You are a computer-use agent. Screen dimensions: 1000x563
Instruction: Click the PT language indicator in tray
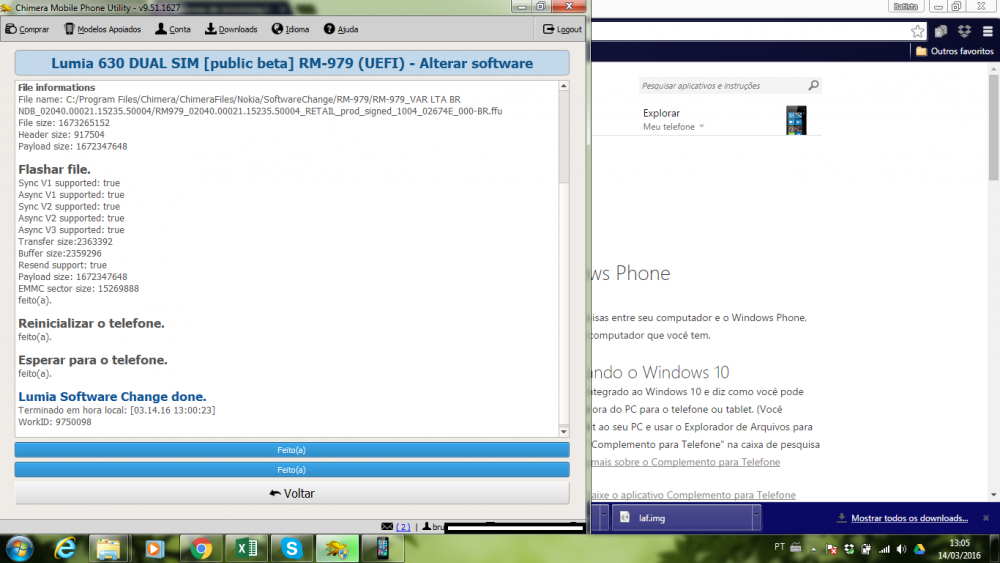(x=779, y=547)
